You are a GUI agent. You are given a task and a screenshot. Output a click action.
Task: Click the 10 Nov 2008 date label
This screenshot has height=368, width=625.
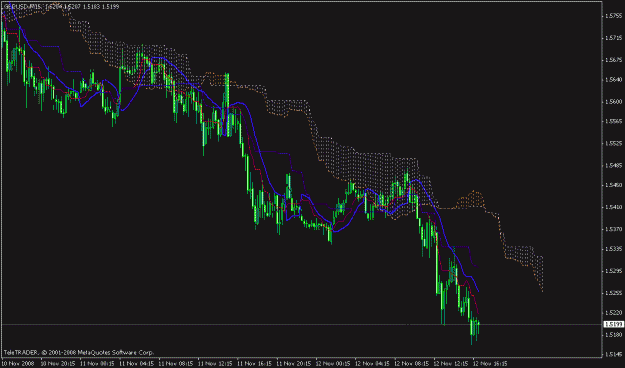[18, 364]
